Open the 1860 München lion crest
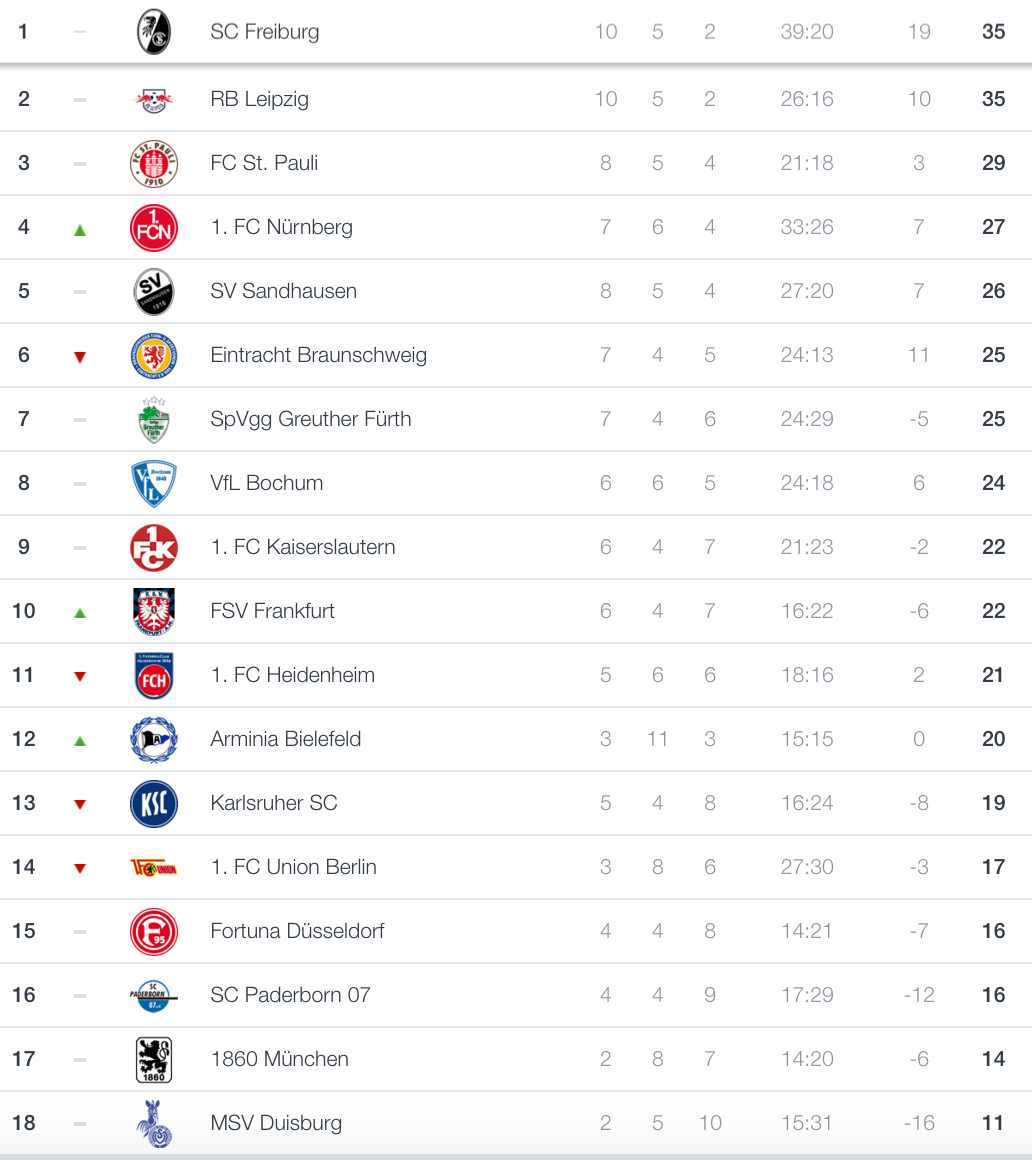Viewport: 1032px width, 1160px height. pos(154,1059)
